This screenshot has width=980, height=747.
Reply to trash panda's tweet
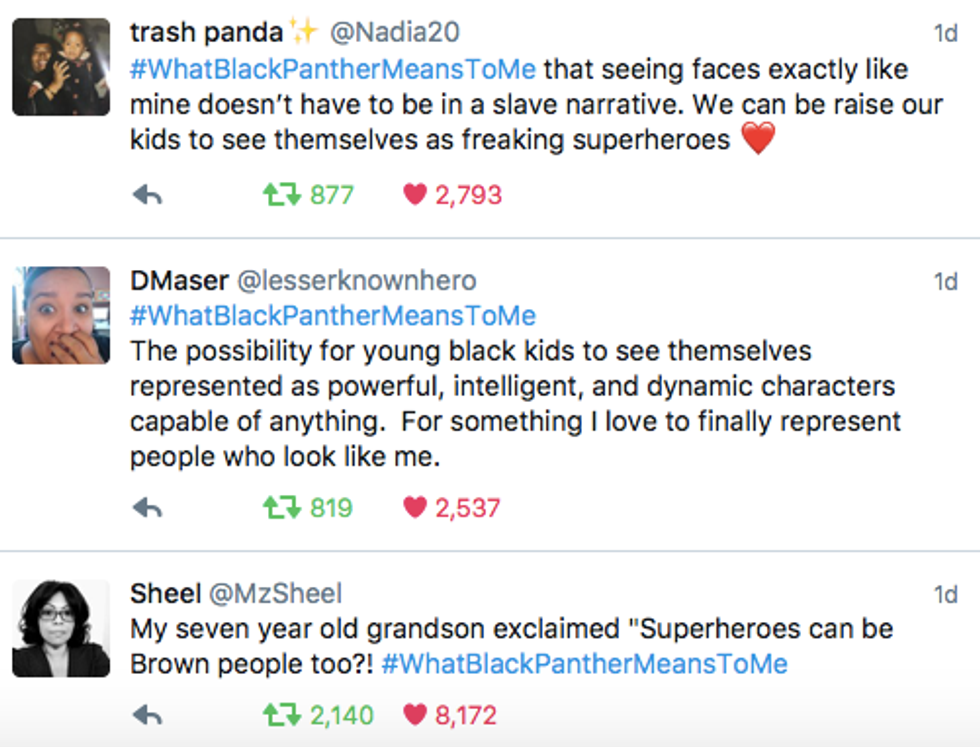pos(147,195)
